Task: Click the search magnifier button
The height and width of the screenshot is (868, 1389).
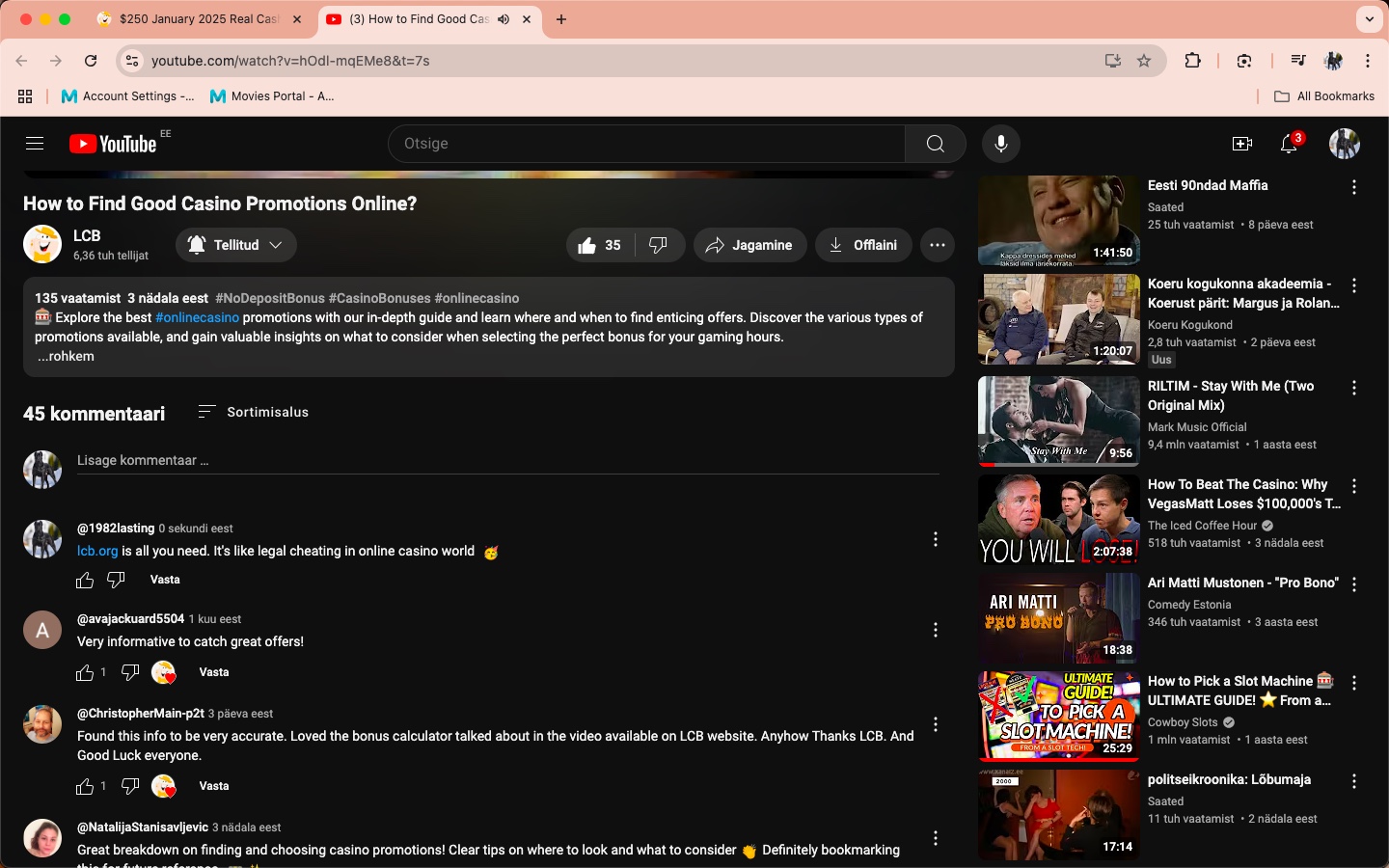Action: coord(935,144)
